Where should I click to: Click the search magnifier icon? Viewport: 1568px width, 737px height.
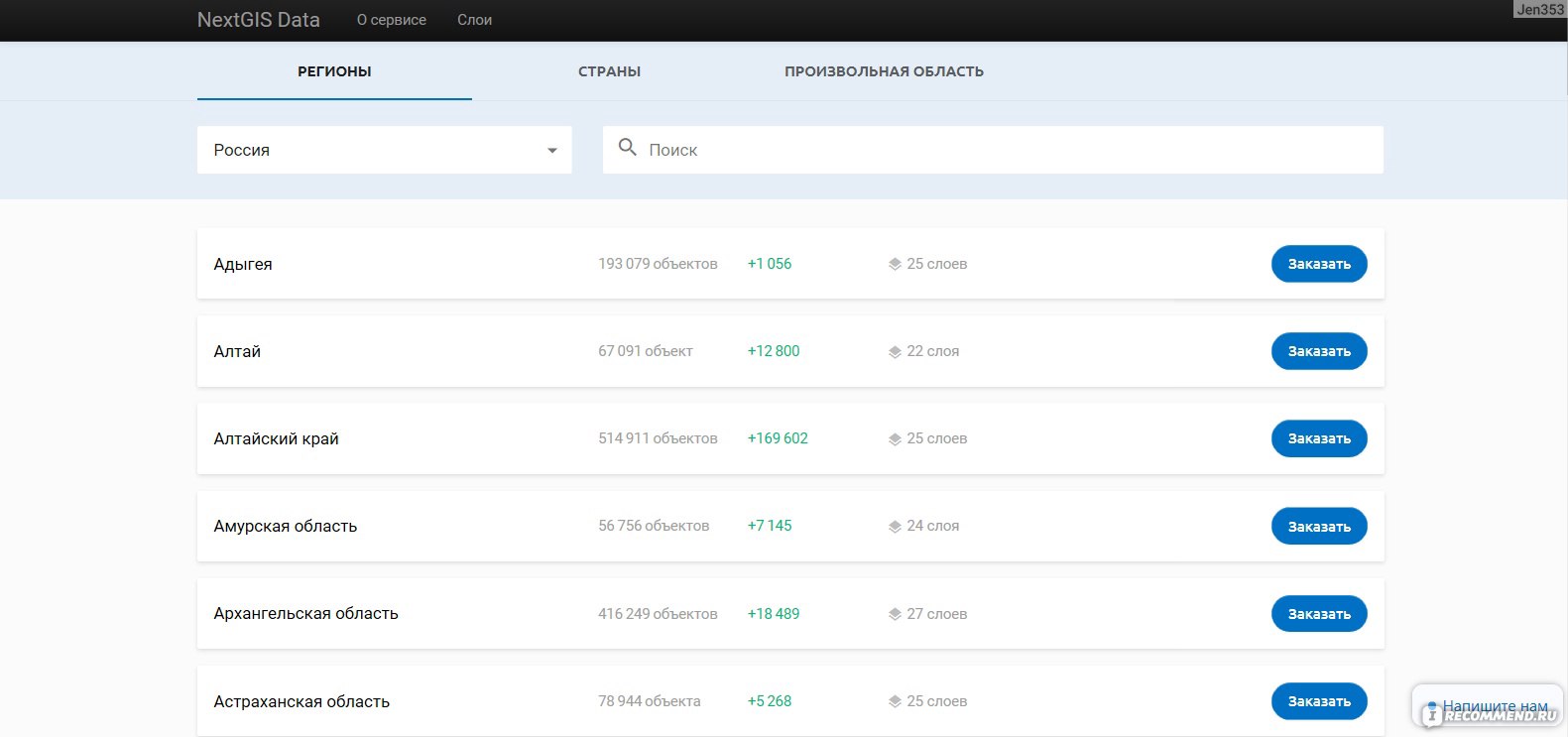coord(627,148)
